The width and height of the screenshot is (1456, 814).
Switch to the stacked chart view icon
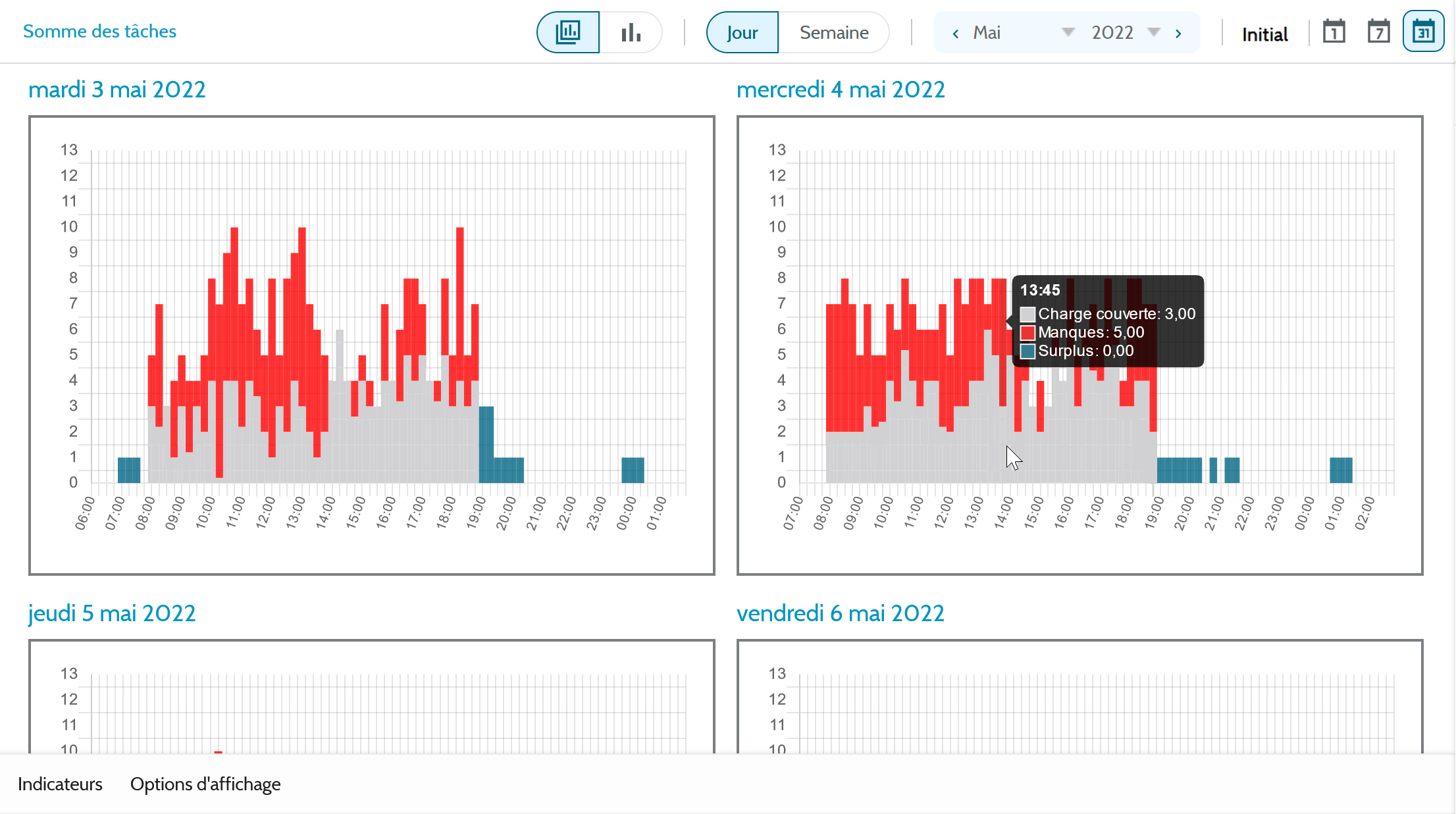pos(568,32)
